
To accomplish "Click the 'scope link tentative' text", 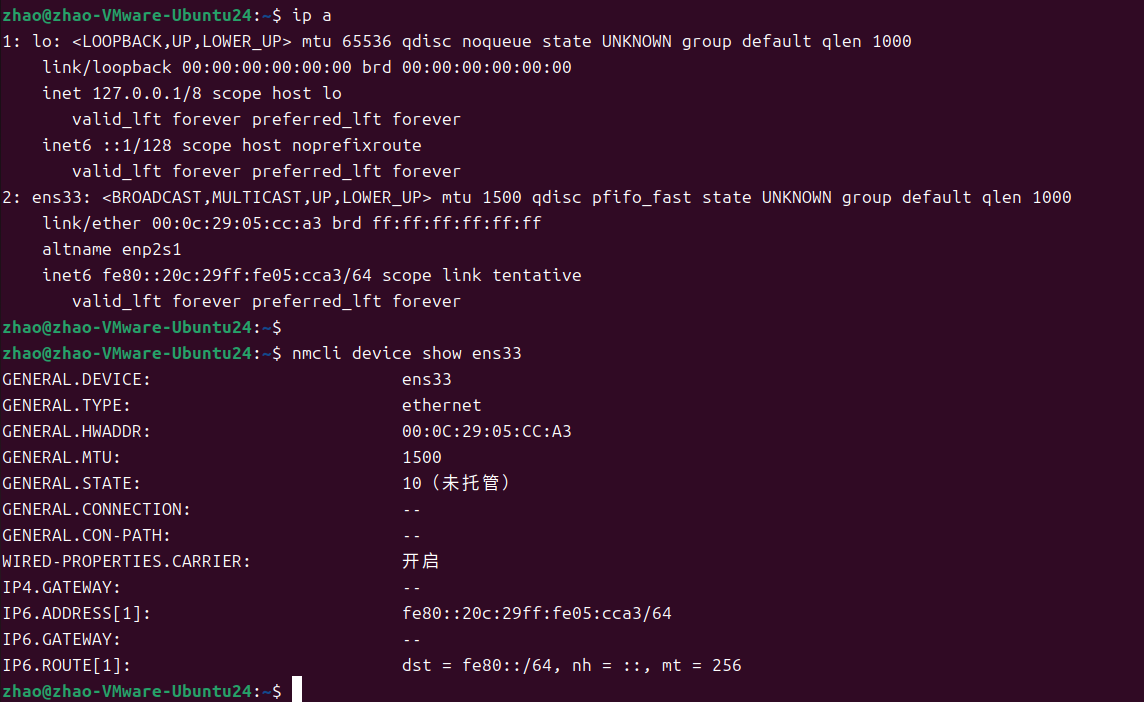I will point(482,276).
